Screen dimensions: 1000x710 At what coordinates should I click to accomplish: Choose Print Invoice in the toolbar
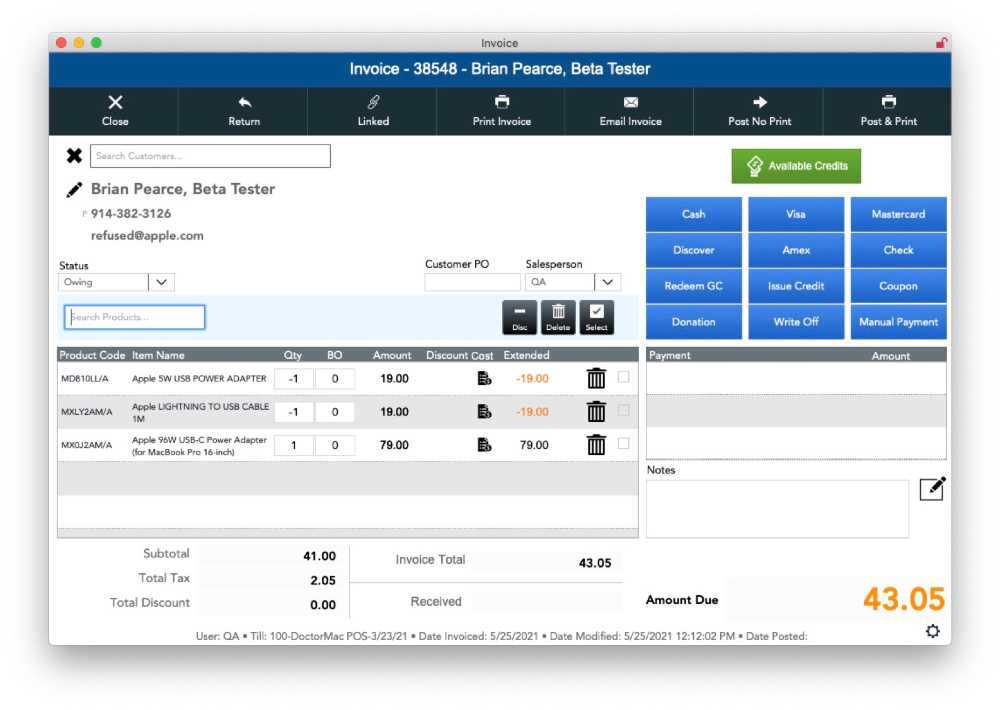point(501,111)
